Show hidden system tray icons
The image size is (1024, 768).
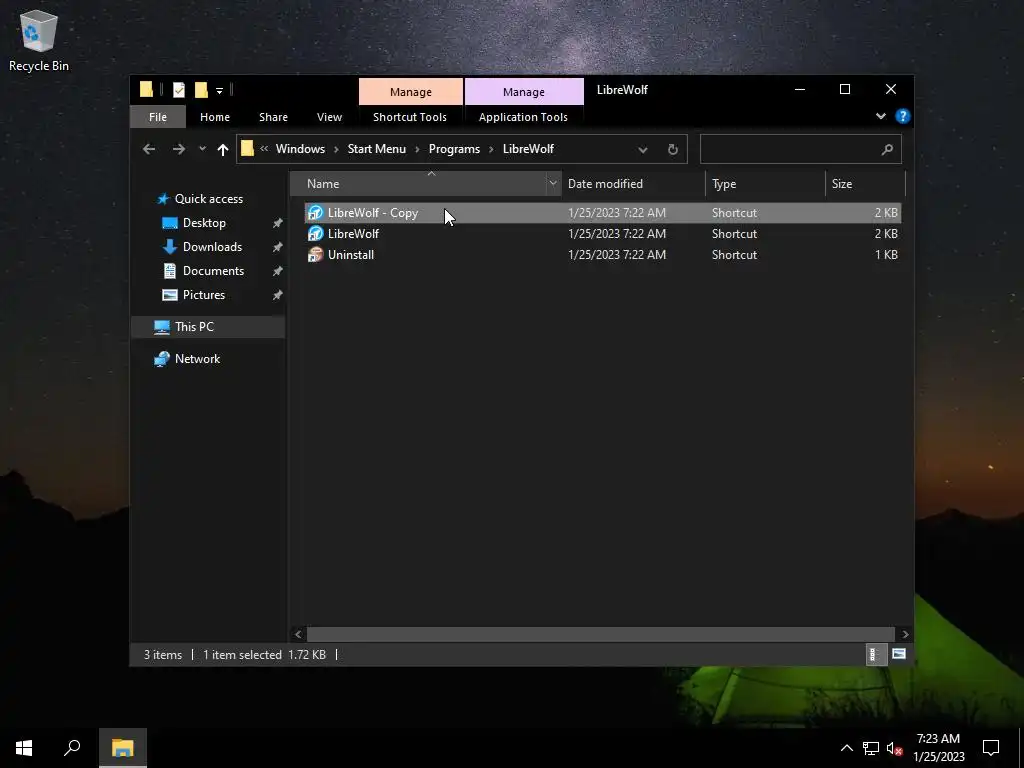[846, 748]
